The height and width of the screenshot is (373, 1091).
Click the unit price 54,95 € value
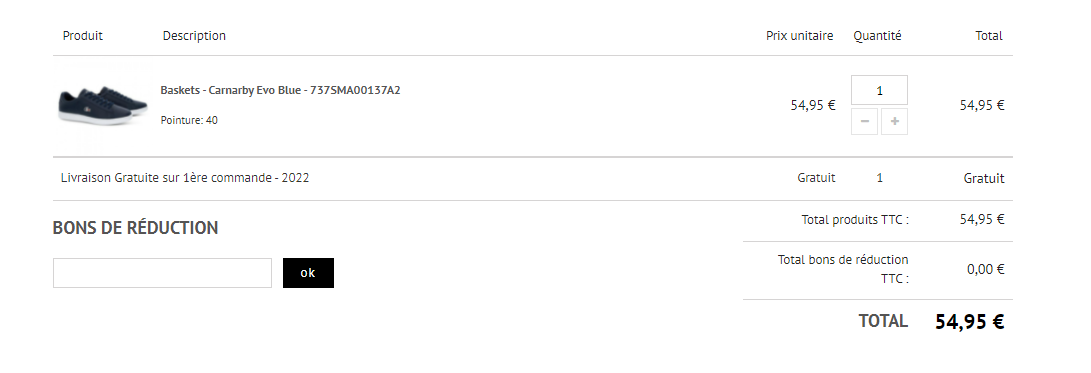tap(813, 106)
